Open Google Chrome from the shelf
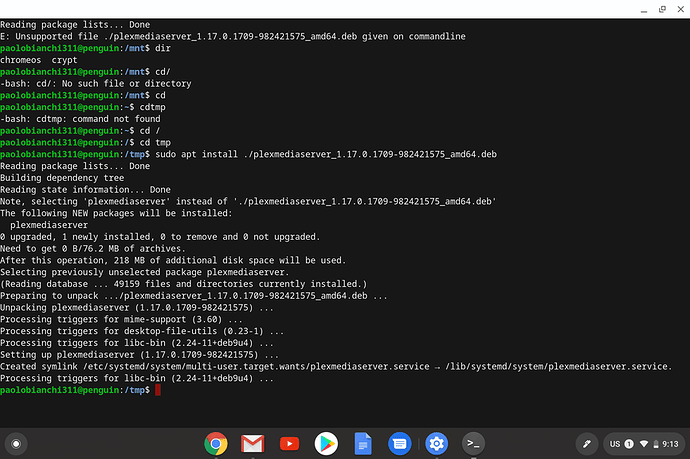Viewport: 690px width, 459px height. pos(216,444)
